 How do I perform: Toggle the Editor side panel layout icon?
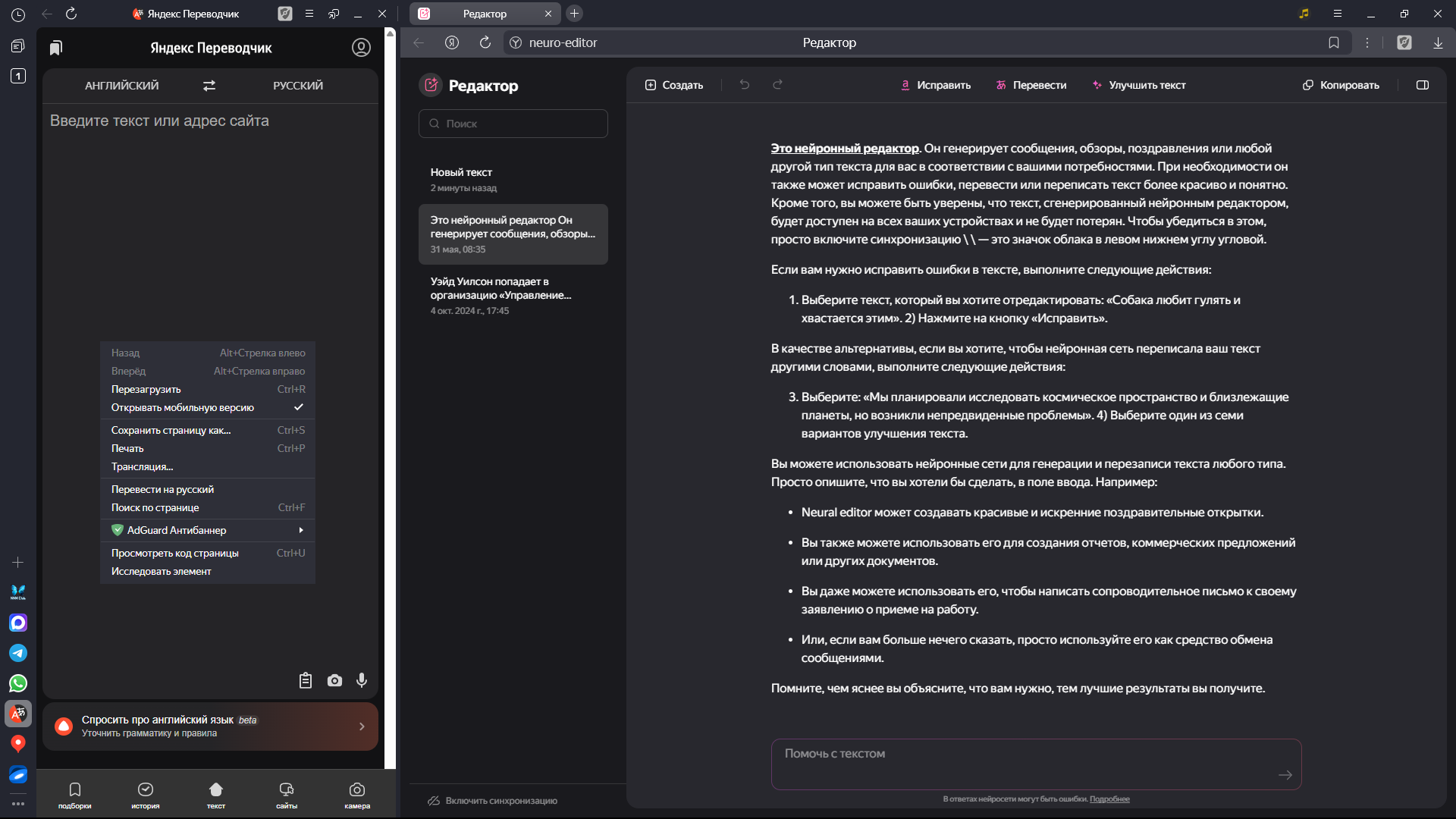[1423, 85]
